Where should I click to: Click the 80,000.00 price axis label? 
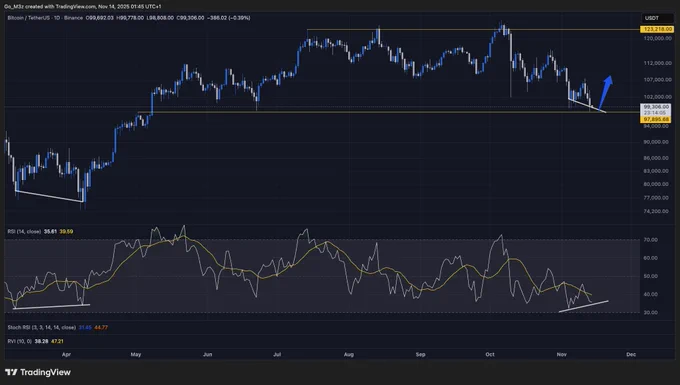(x=657, y=184)
